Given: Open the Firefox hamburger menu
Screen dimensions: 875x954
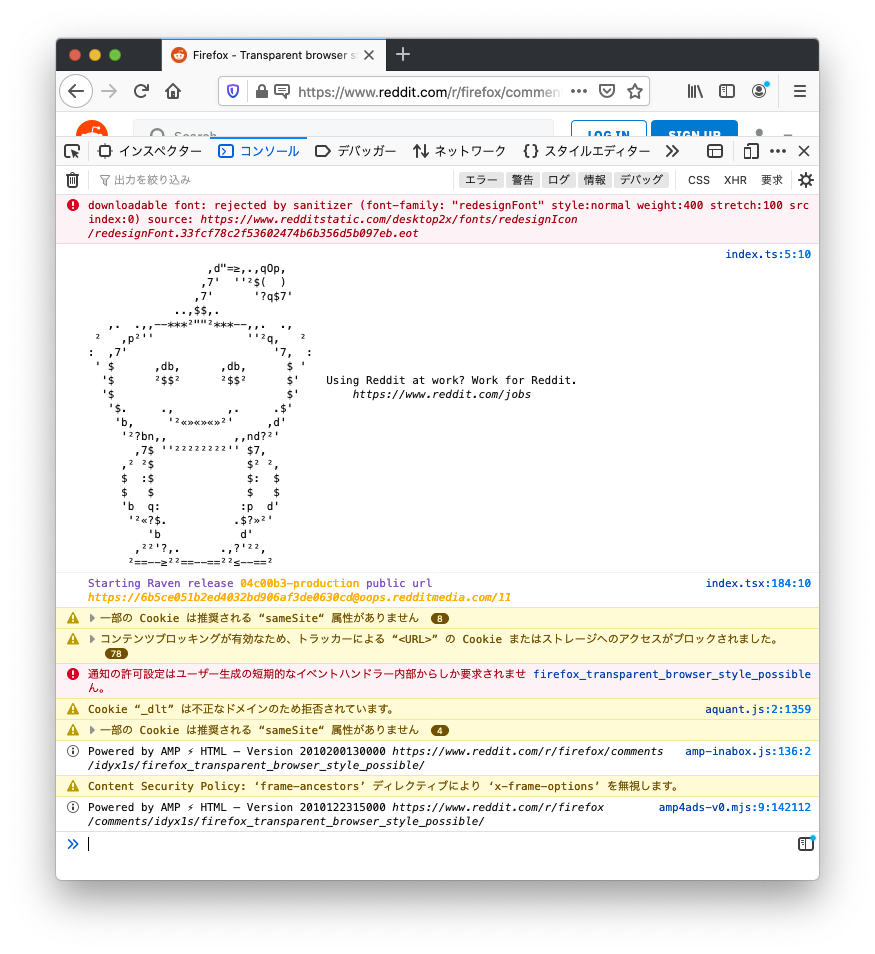Looking at the screenshot, I should tap(799, 91).
